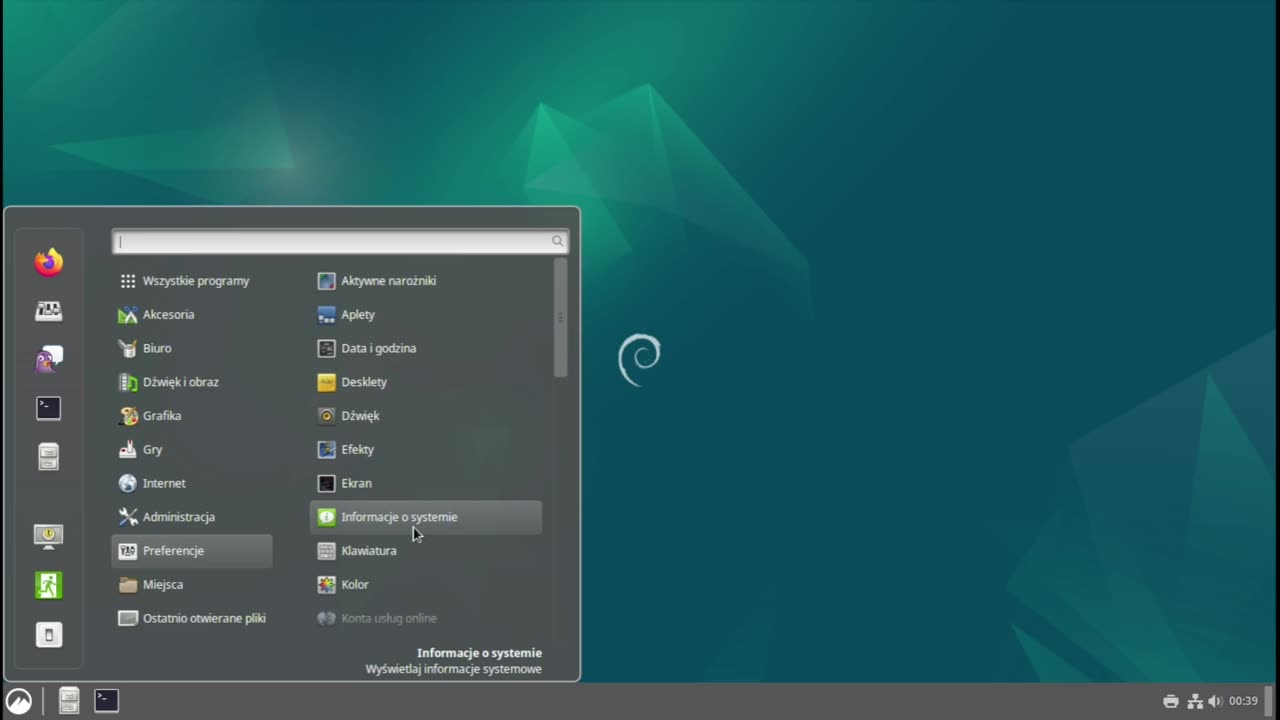Log out using the green exit icon

pyautogui.click(x=48, y=585)
